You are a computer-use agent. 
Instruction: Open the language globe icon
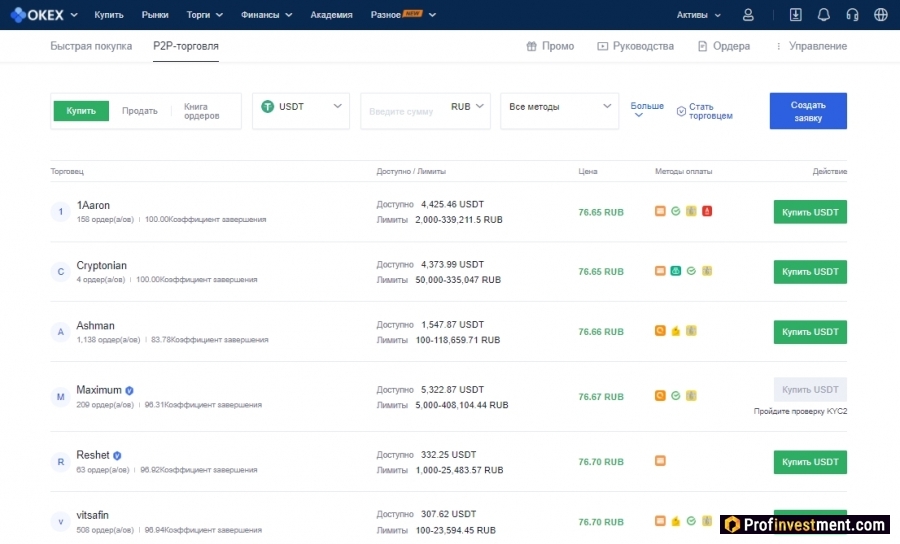click(x=881, y=15)
